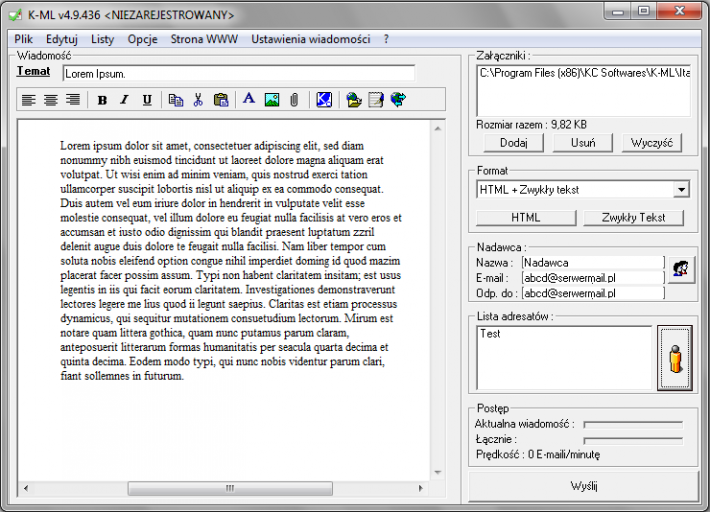Toggle italic formatting
Image resolution: width=710 pixels, height=512 pixels.
pos(125,100)
